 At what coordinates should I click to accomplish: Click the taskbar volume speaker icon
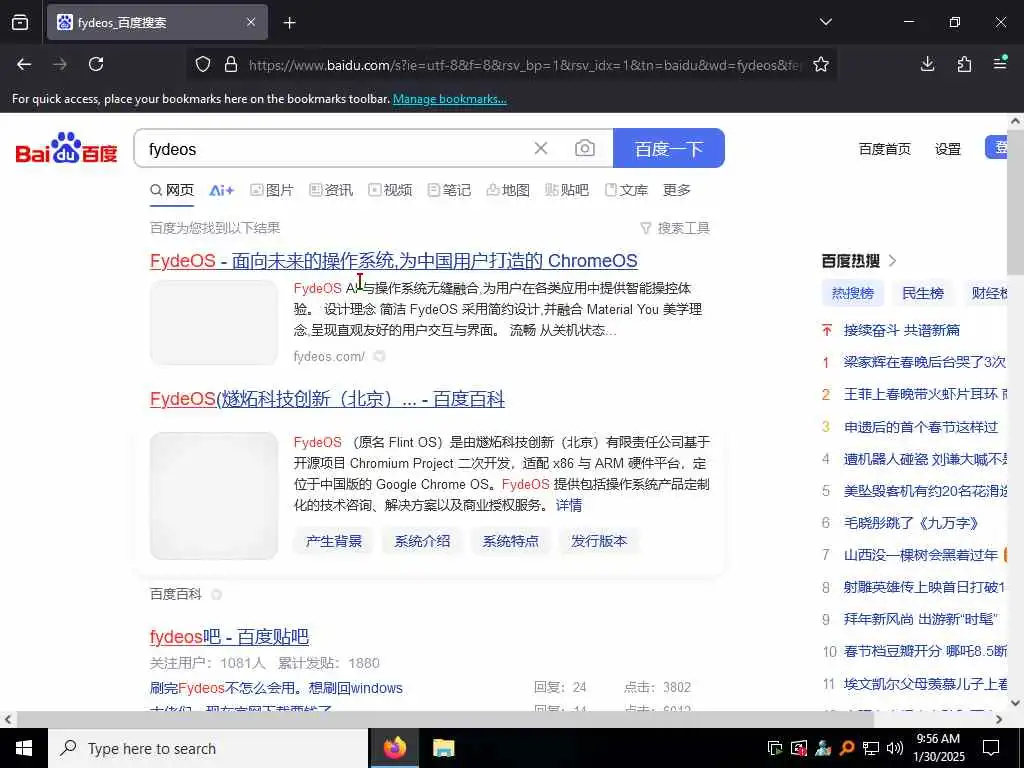coord(895,748)
